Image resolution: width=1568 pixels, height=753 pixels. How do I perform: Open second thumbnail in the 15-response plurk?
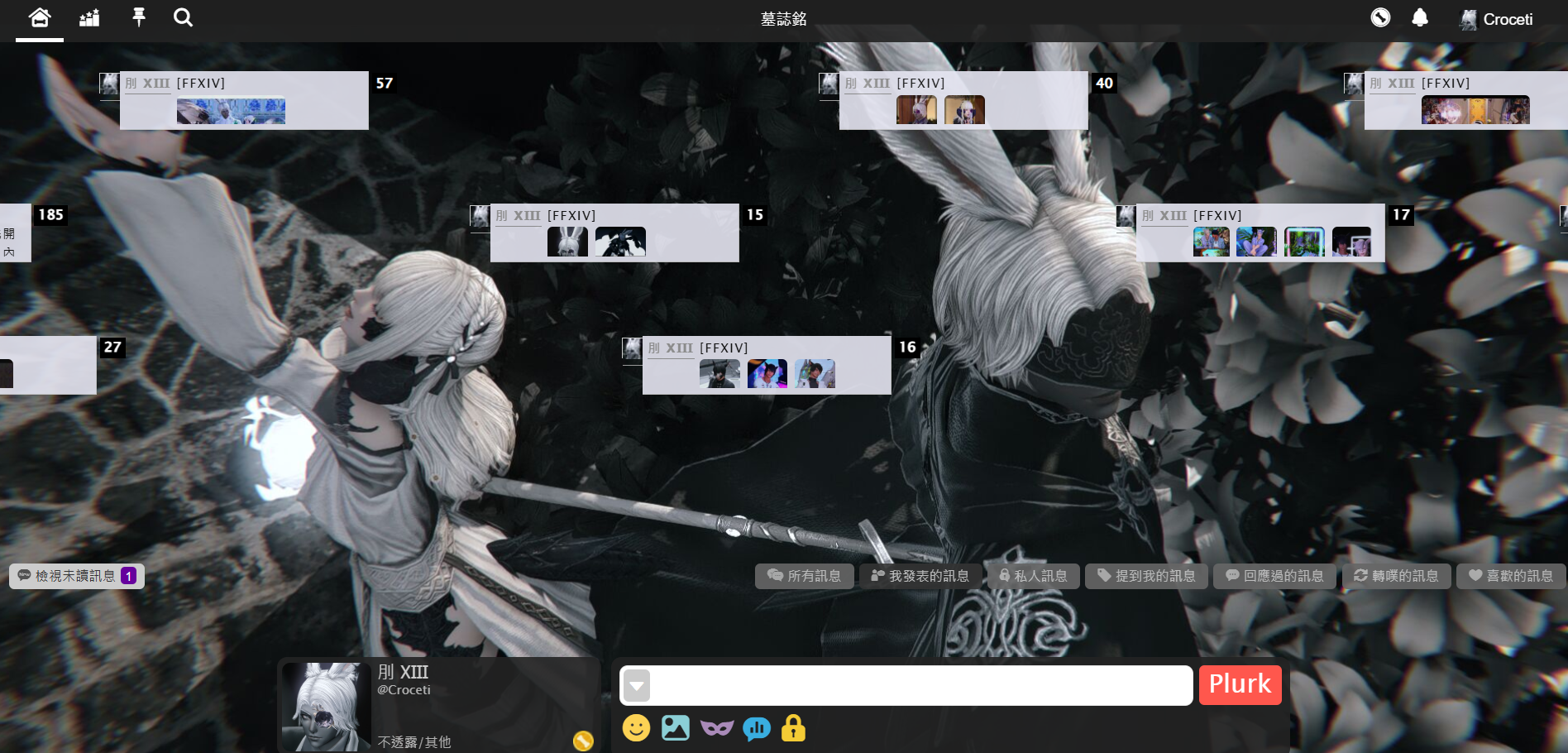(620, 242)
